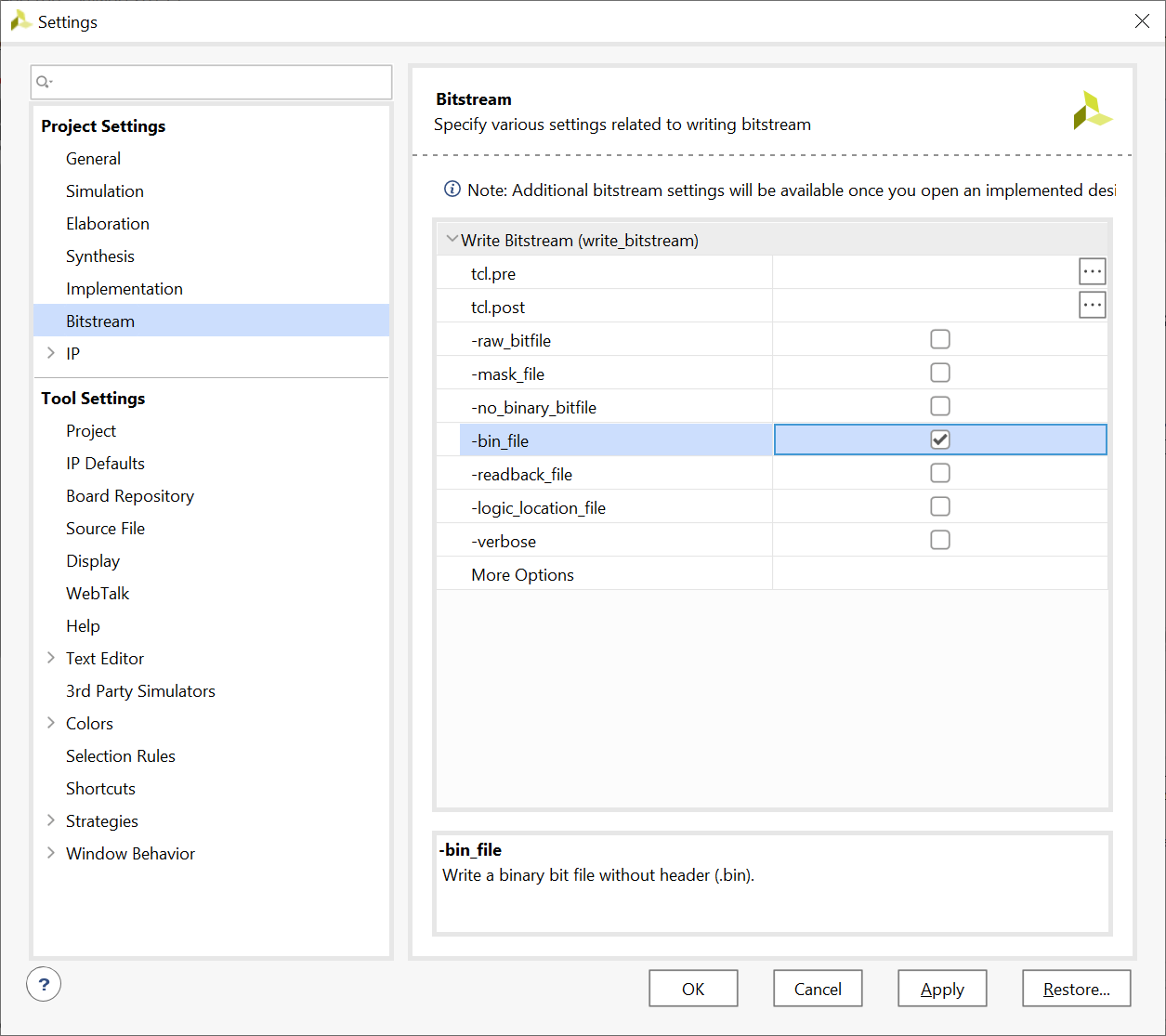Screen dimensions: 1166x1036
Task: Expand the Text Editor tree node
Action: [x=51, y=658]
